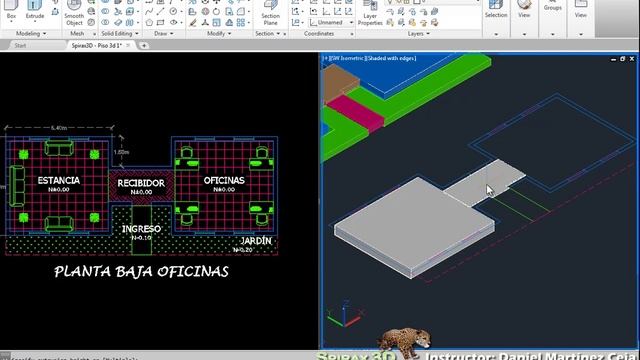Click the 1.50m dimension text
The image size is (640, 360).
point(121,152)
